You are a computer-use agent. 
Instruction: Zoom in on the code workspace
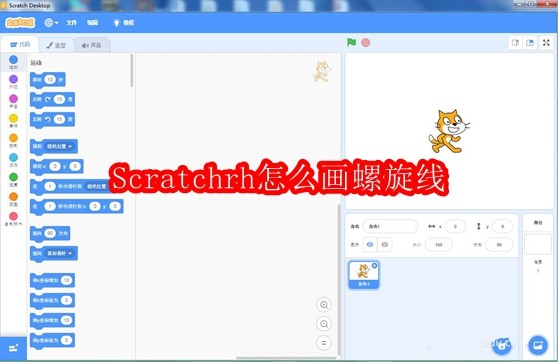coord(324,305)
